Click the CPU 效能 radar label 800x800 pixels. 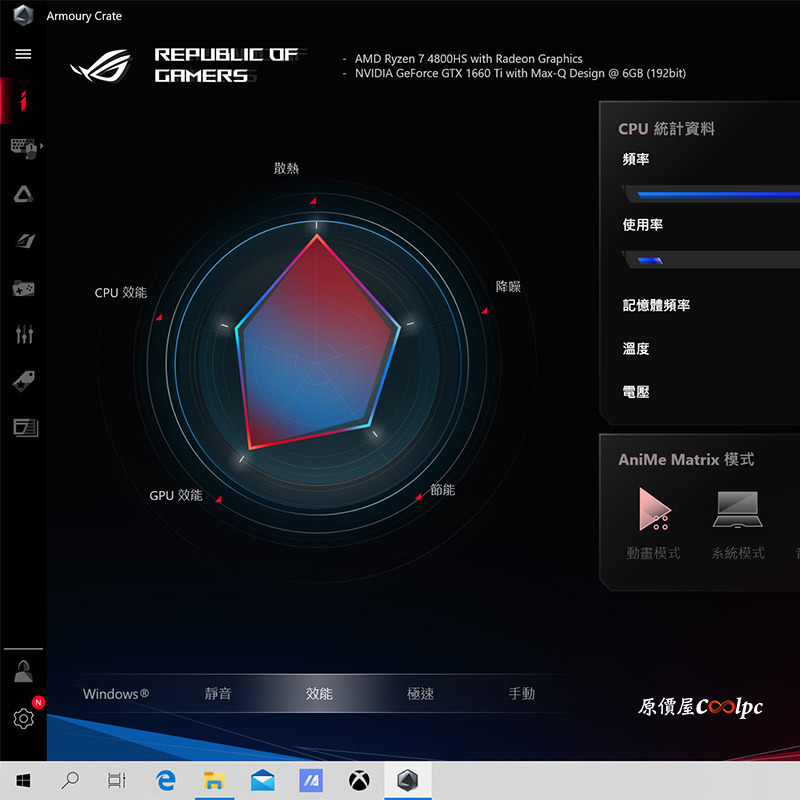click(121, 292)
